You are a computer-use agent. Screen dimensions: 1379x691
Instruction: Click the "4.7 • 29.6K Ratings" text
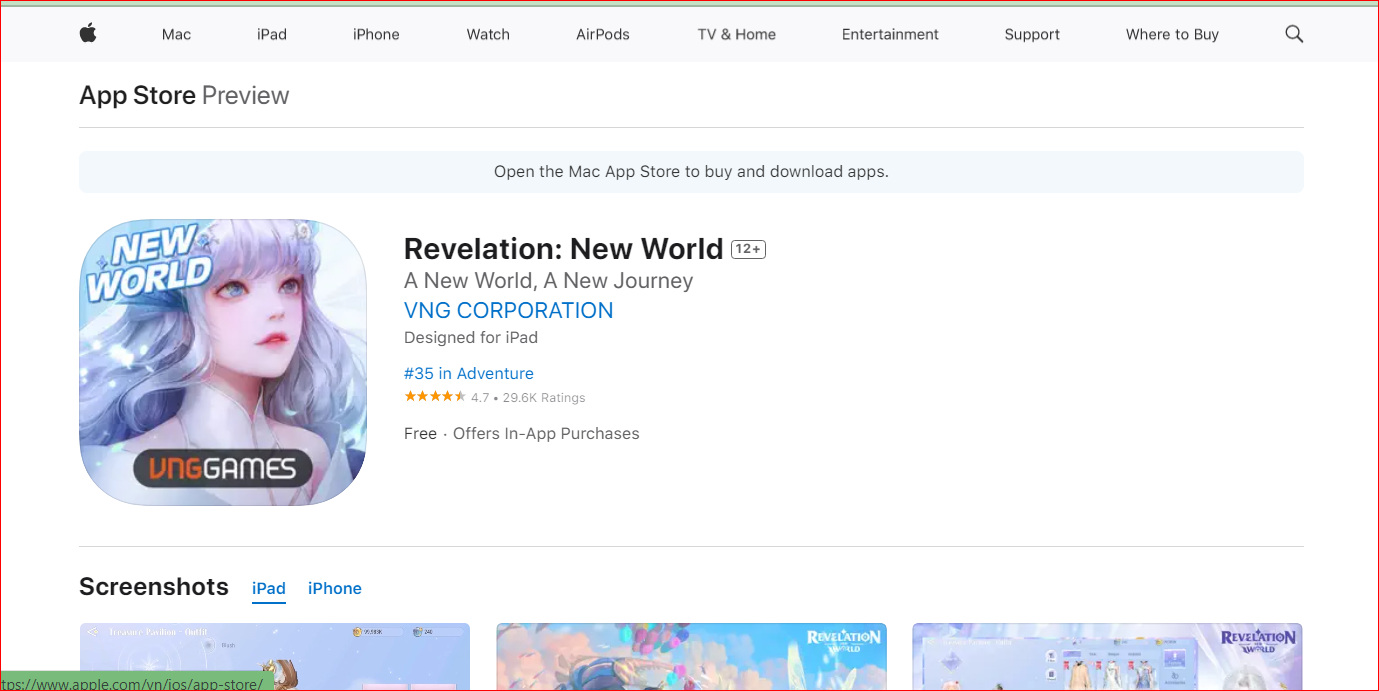coord(528,397)
